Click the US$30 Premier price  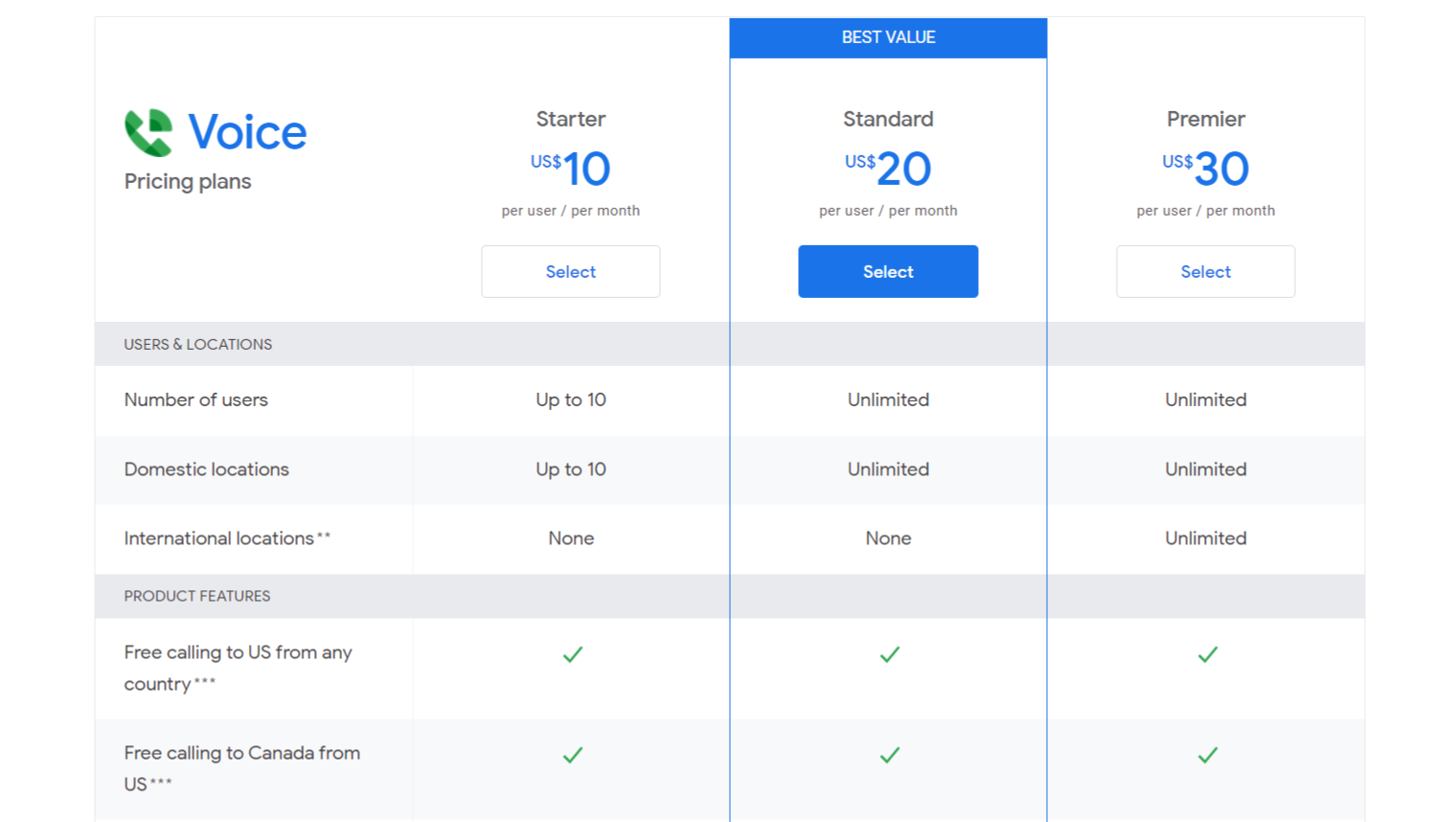(1205, 169)
